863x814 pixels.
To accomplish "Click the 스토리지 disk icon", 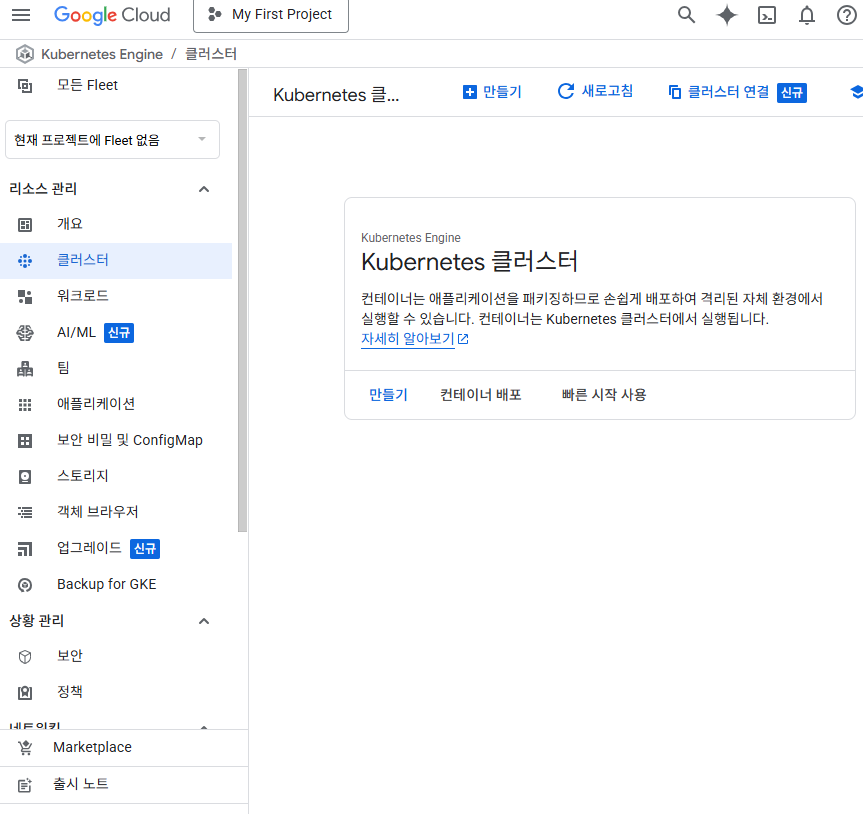I will (x=25, y=477).
